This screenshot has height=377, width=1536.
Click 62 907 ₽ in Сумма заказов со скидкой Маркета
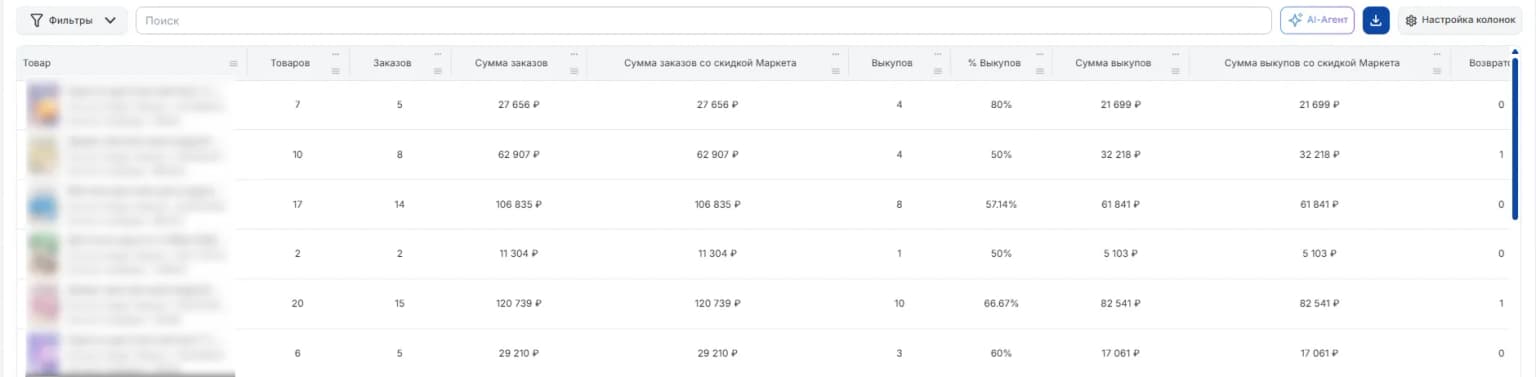(717, 155)
